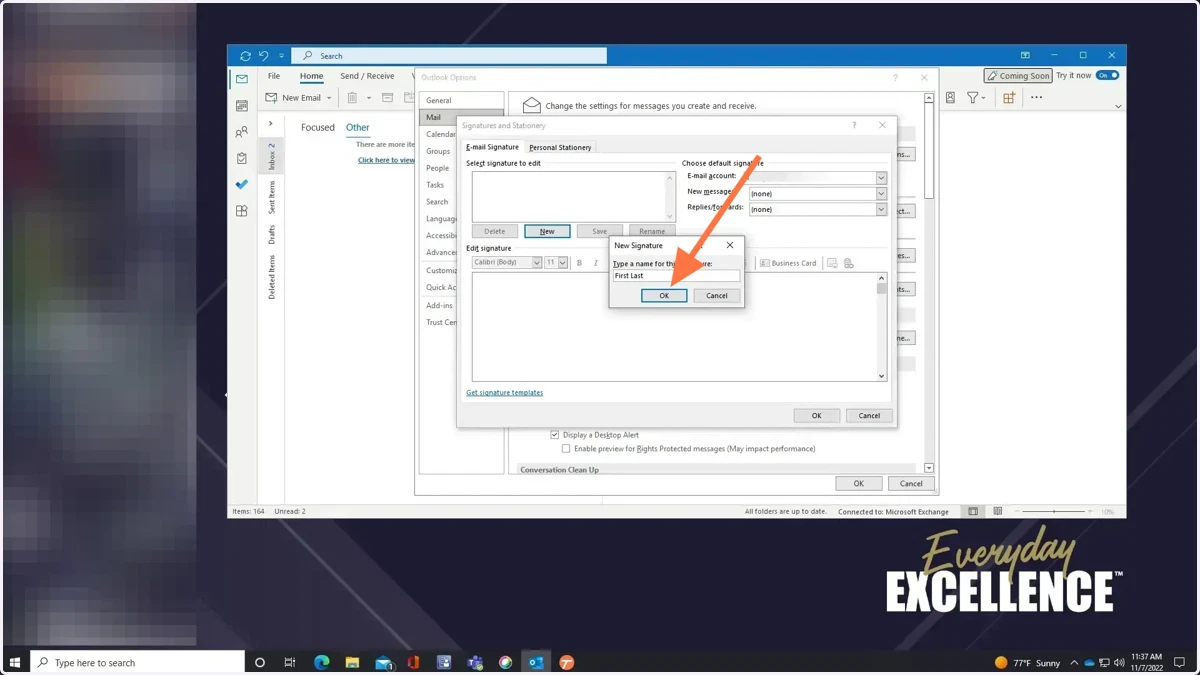Screen dimensions: 1200x675
Task: Click the Archive icon in Outlook ribbon
Action: [x=387, y=98]
